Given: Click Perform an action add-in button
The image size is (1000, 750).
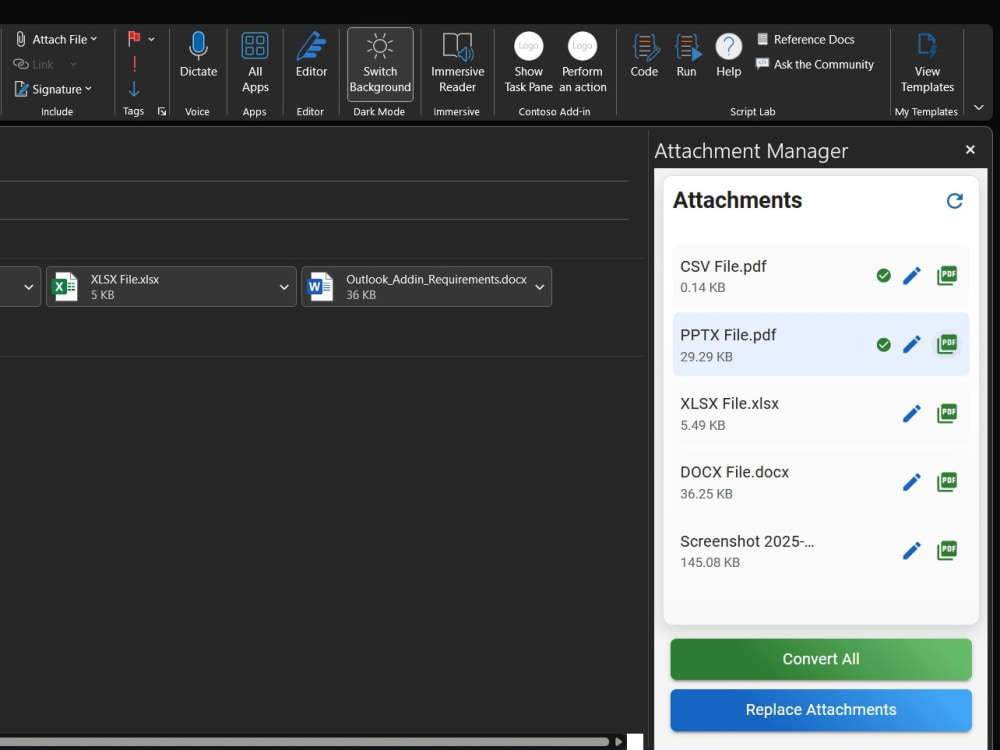Looking at the screenshot, I should [582, 62].
